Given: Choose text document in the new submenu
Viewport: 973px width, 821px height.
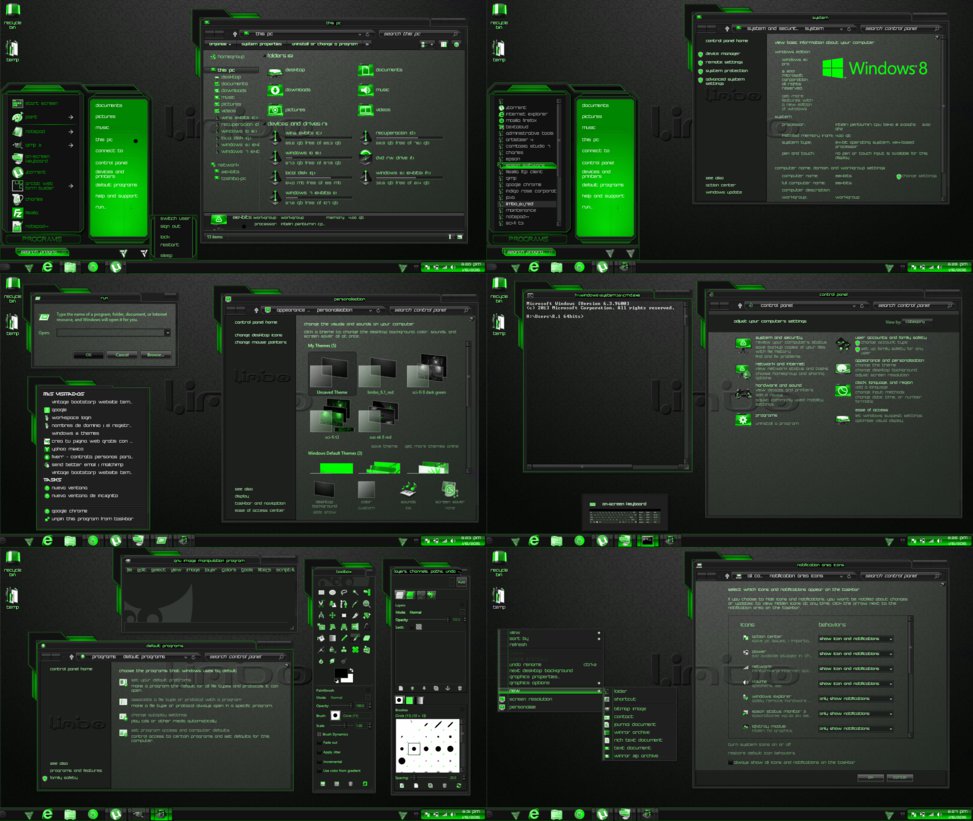Looking at the screenshot, I should (x=632, y=748).
